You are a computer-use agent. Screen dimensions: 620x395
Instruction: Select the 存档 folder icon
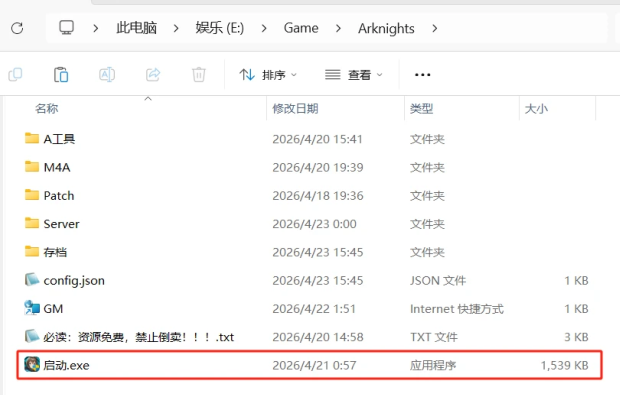point(32,251)
